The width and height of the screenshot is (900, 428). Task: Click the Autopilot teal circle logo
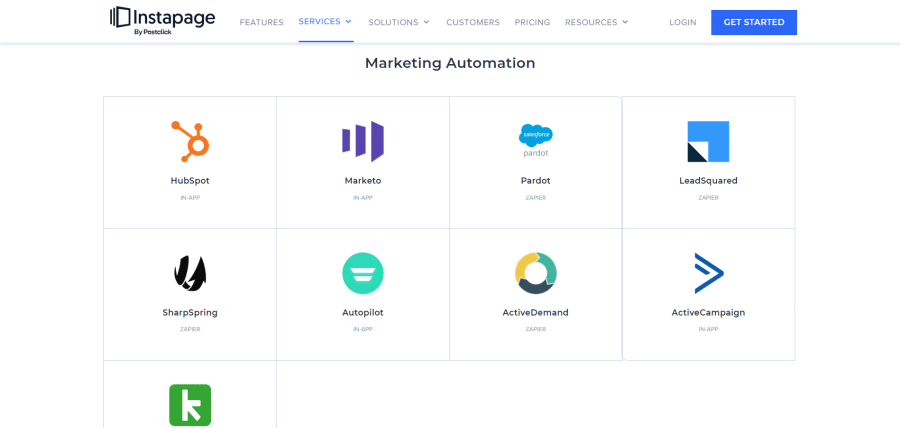(x=363, y=273)
